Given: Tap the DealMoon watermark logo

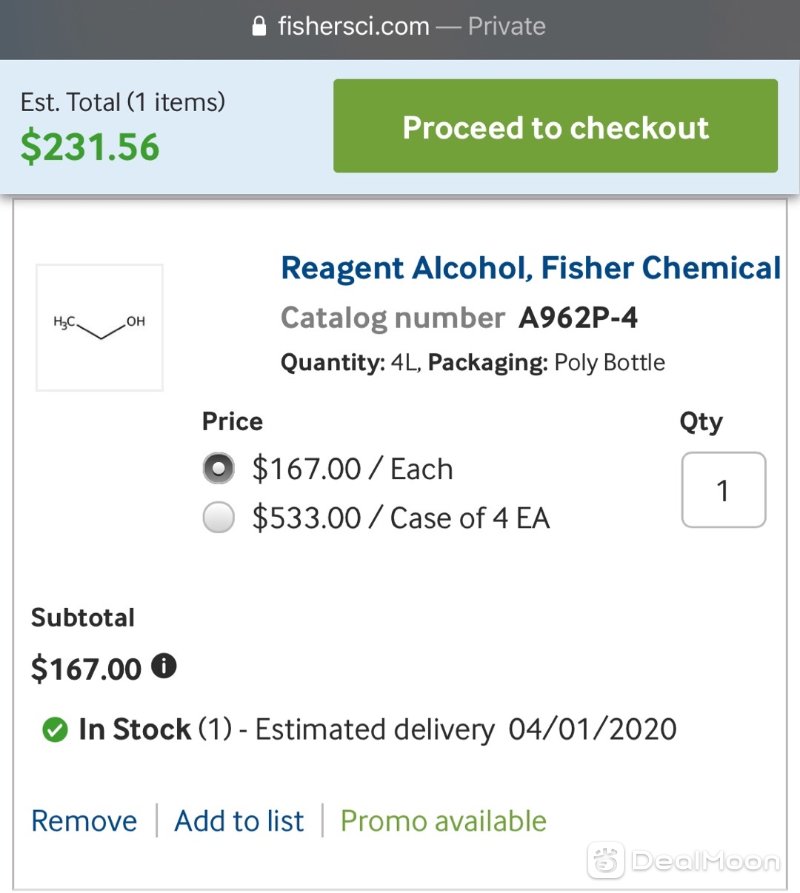Looking at the screenshot, I should pyautogui.click(x=684, y=860).
